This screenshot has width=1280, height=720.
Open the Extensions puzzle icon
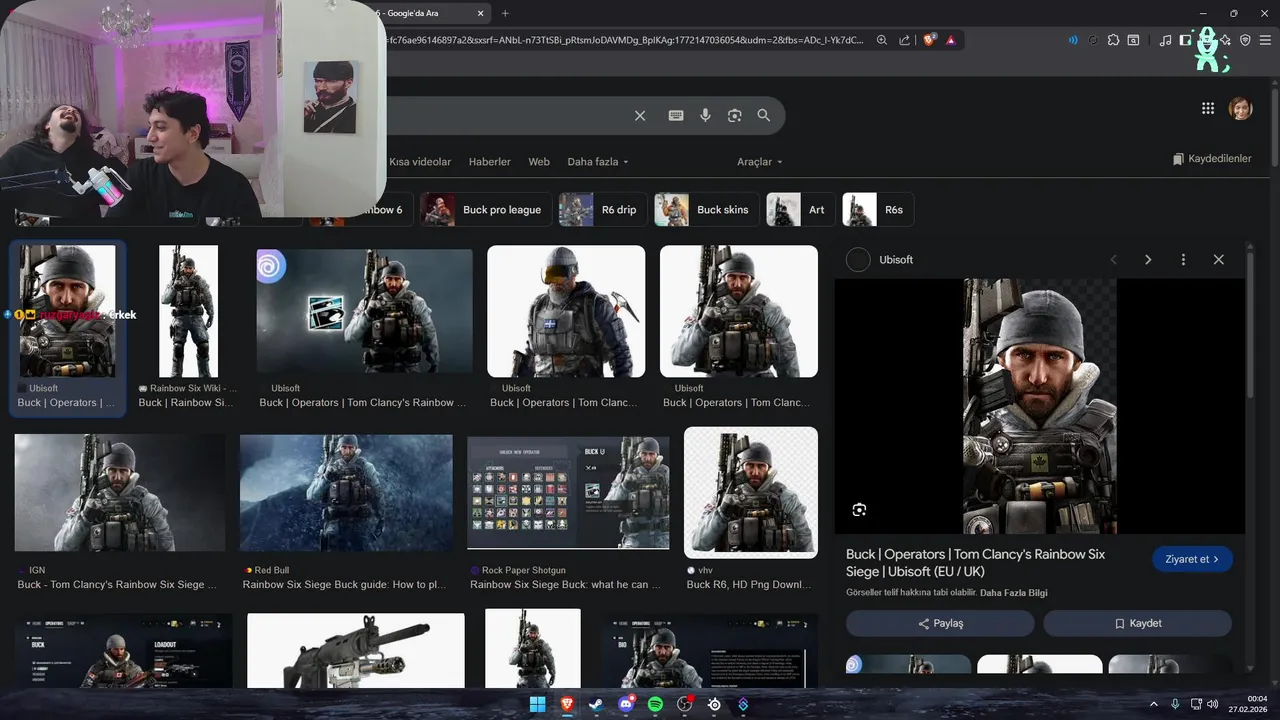coord(1113,41)
